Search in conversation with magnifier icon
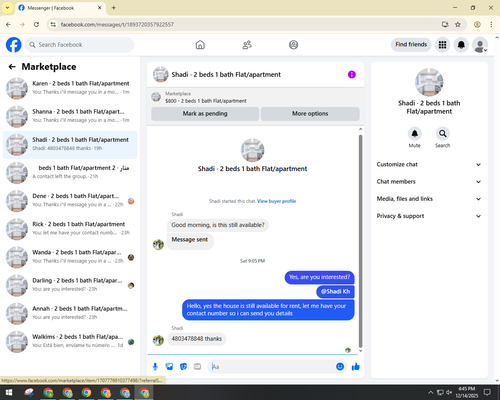Screen dimensions: 500x400 click(x=443, y=134)
